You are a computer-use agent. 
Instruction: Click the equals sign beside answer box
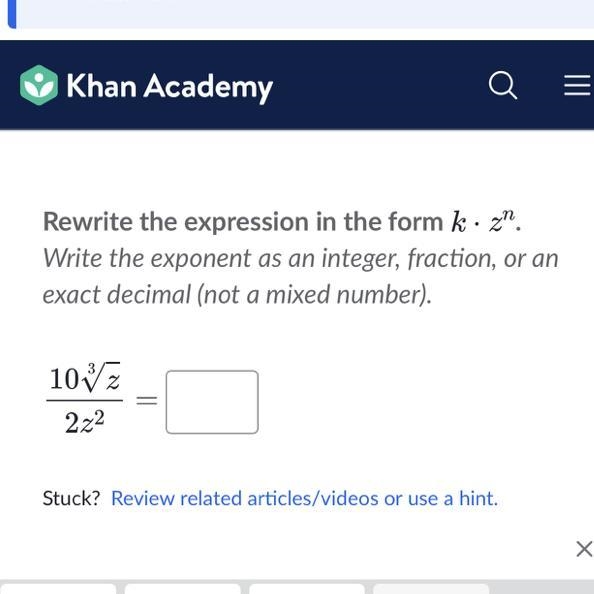pyautogui.click(x=147, y=400)
